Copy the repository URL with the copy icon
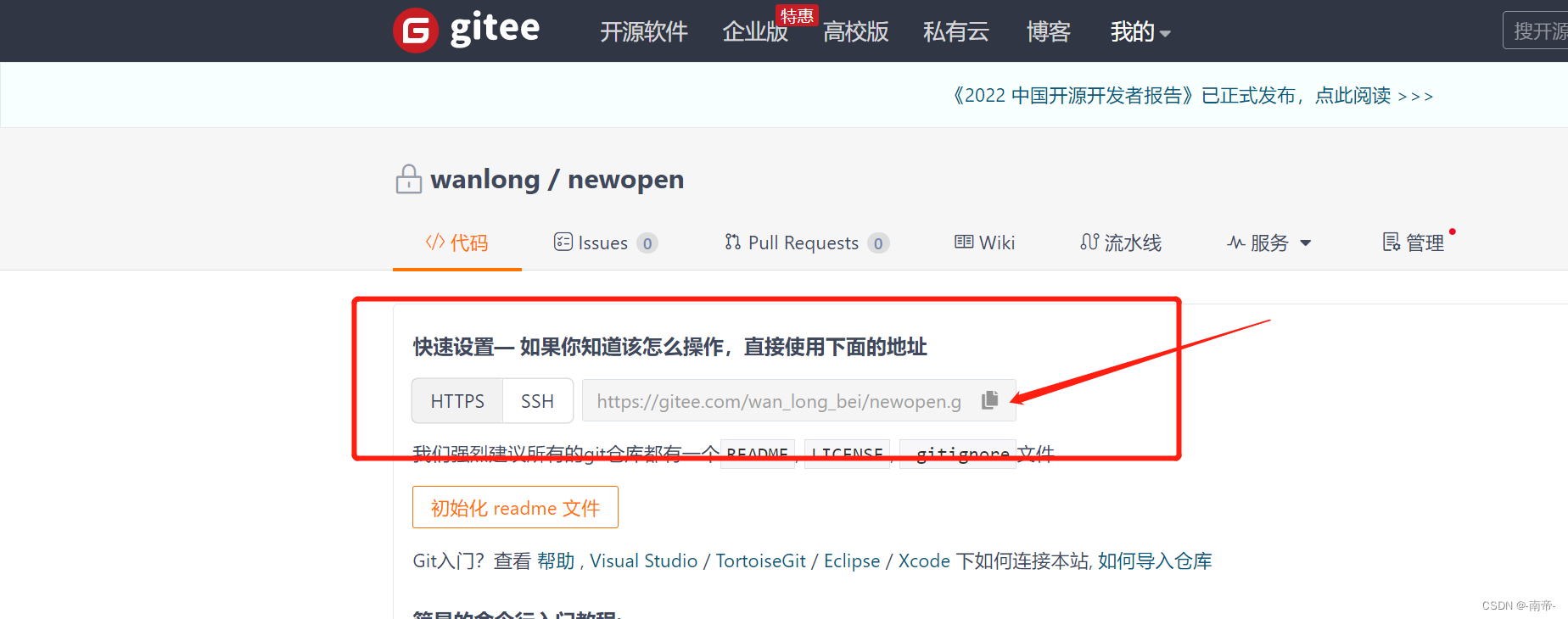The height and width of the screenshot is (619, 1568). (x=989, y=400)
